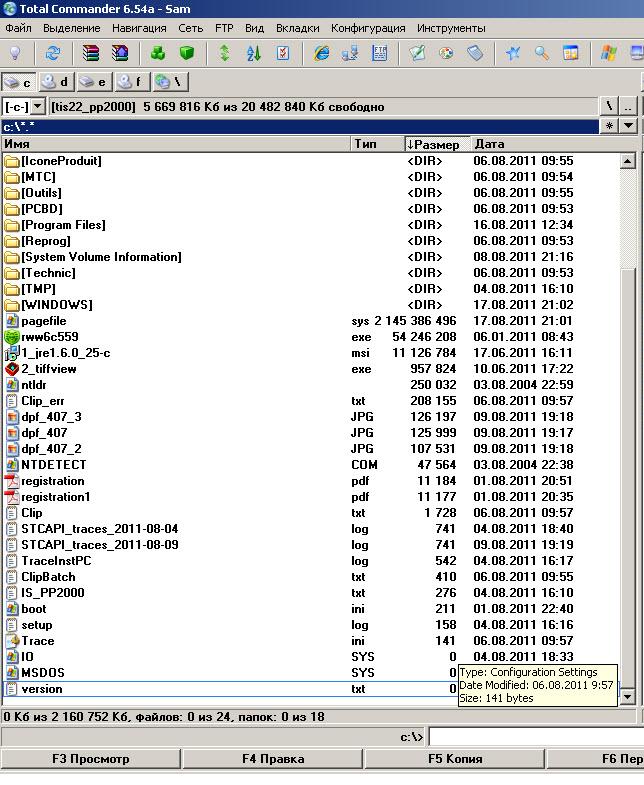Open directory history dropdown arrow in path bar

(x=628, y=126)
